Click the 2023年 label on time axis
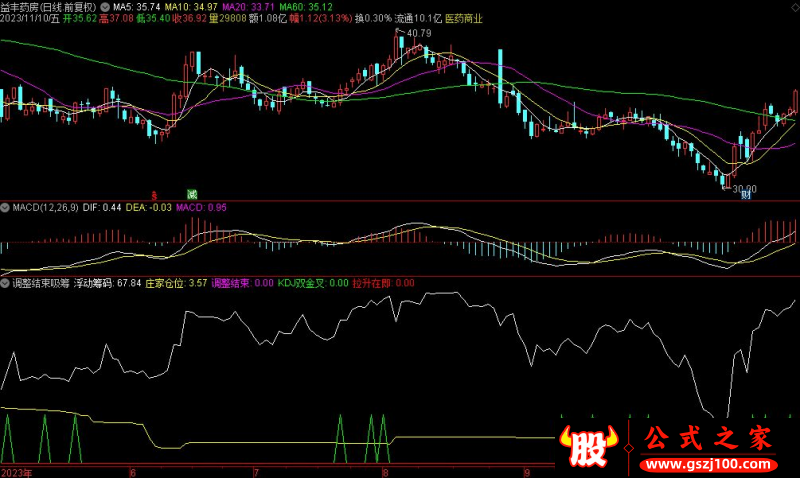Screen dimensions: 800x478 pos(15,471)
